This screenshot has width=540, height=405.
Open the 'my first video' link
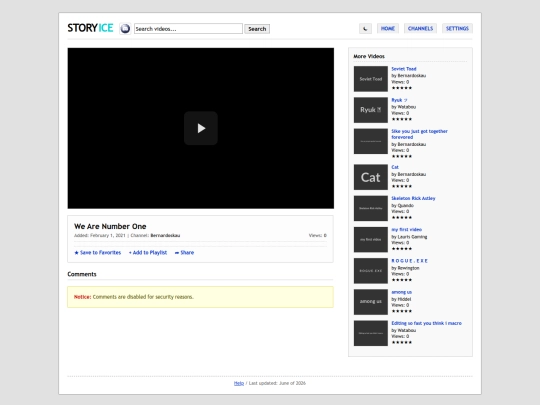coord(407,230)
